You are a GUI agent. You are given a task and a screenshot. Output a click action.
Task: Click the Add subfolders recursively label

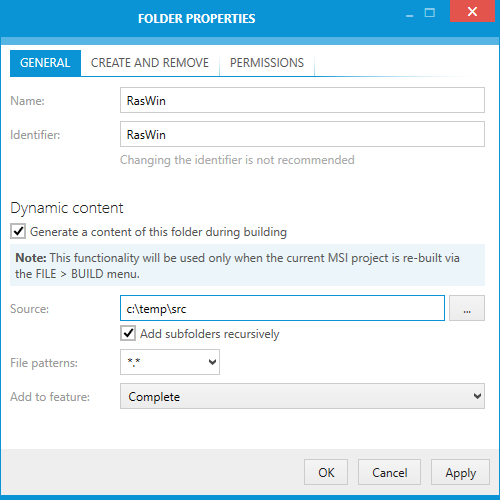210,334
